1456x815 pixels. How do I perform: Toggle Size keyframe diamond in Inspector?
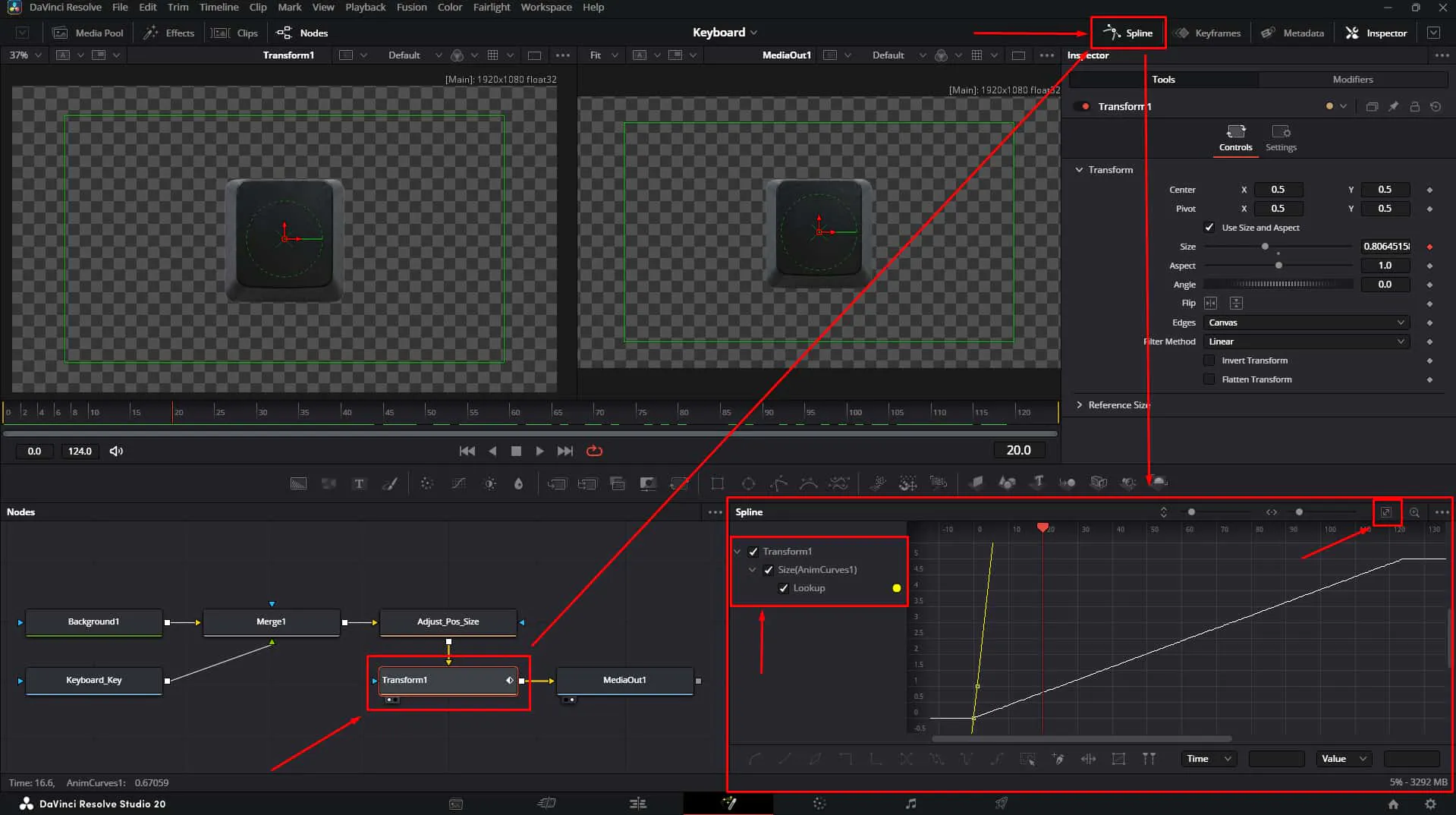pyautogui.click(x=1429, y=247)
